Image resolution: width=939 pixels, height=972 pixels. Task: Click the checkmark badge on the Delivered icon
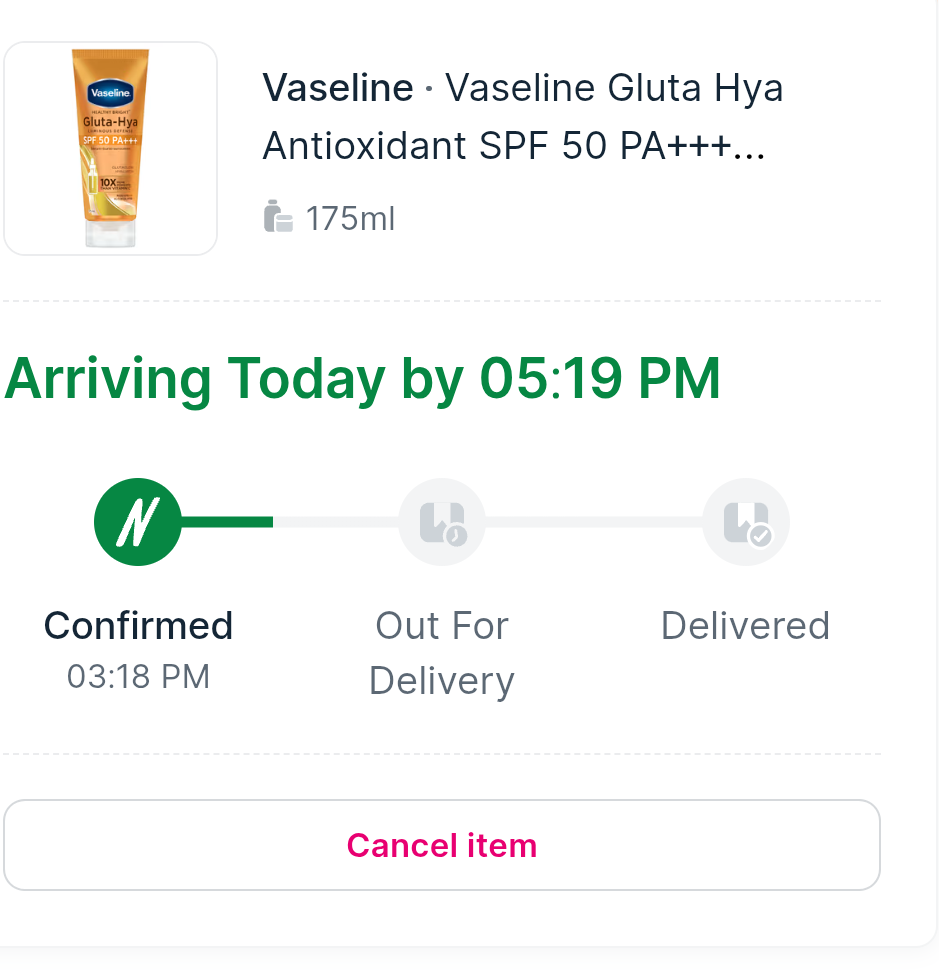click(x=761, y=536)
